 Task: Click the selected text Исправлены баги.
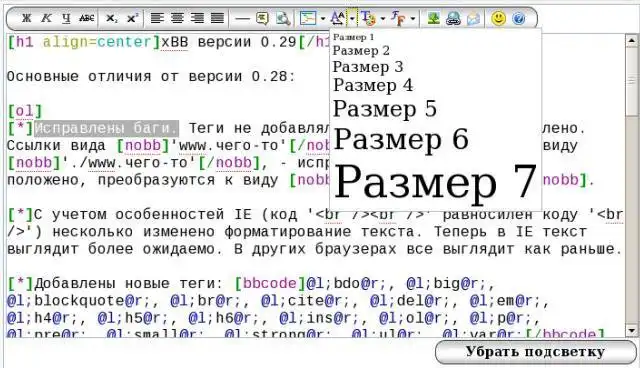coord(107,128)
